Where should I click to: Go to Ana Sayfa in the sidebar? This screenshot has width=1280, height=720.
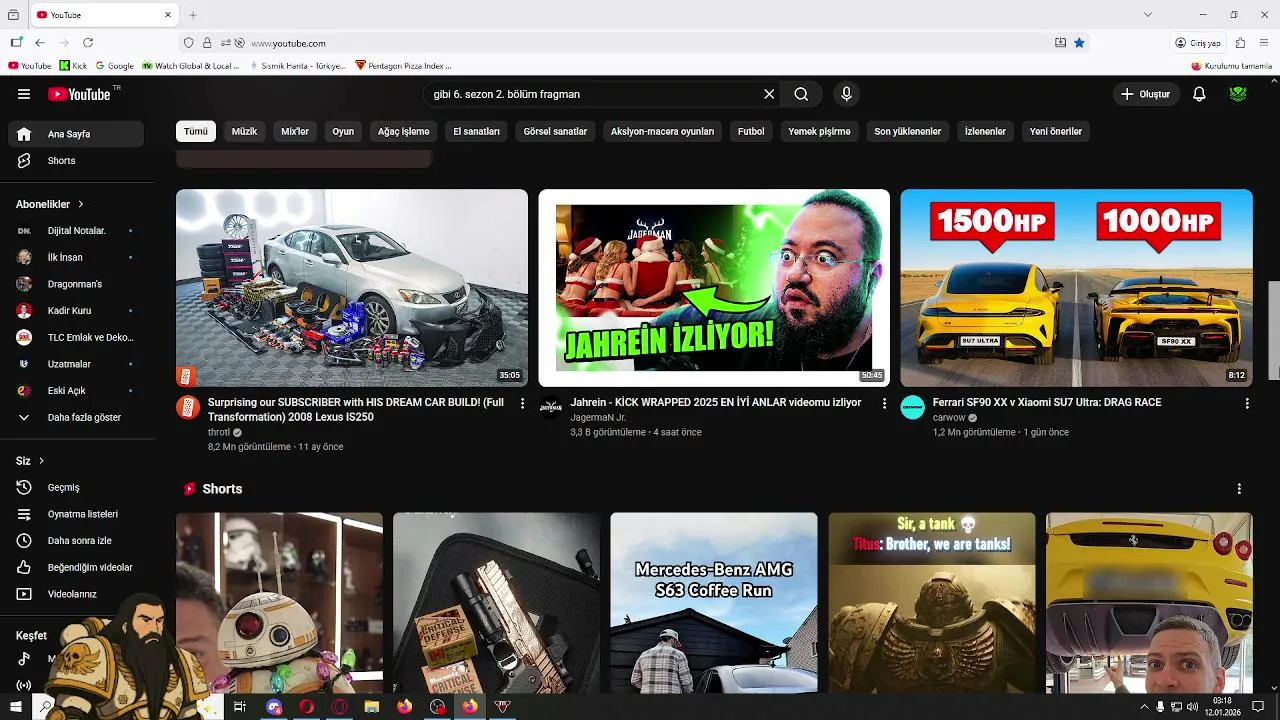(76, 134)
